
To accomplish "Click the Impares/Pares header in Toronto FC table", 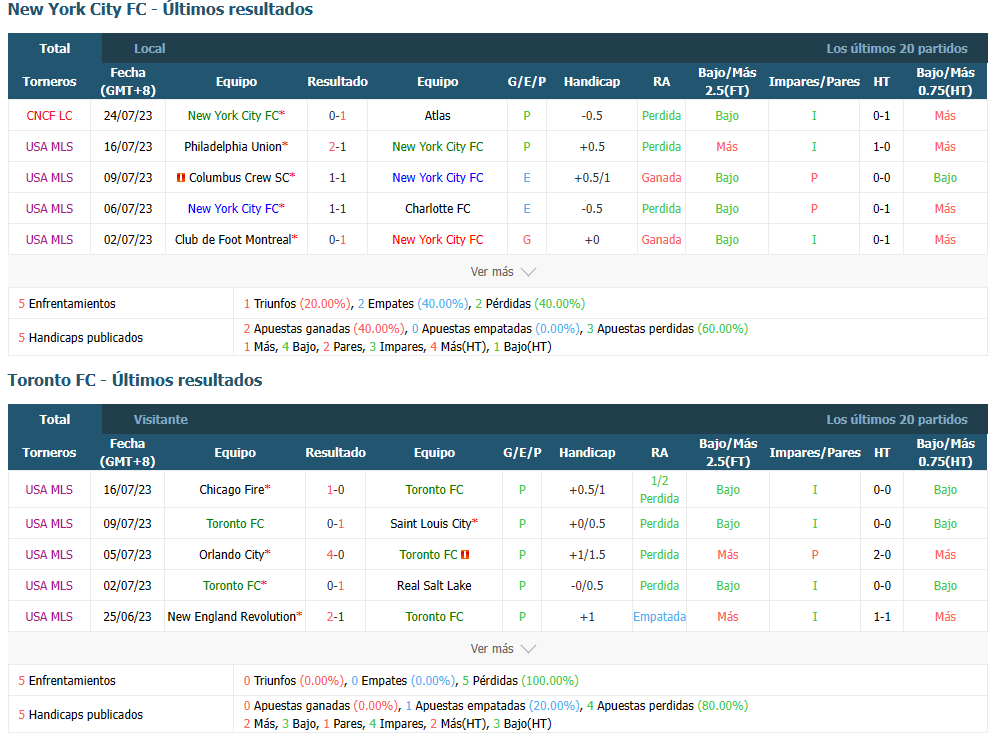I will pyautogui.click(x=815, y=453).
